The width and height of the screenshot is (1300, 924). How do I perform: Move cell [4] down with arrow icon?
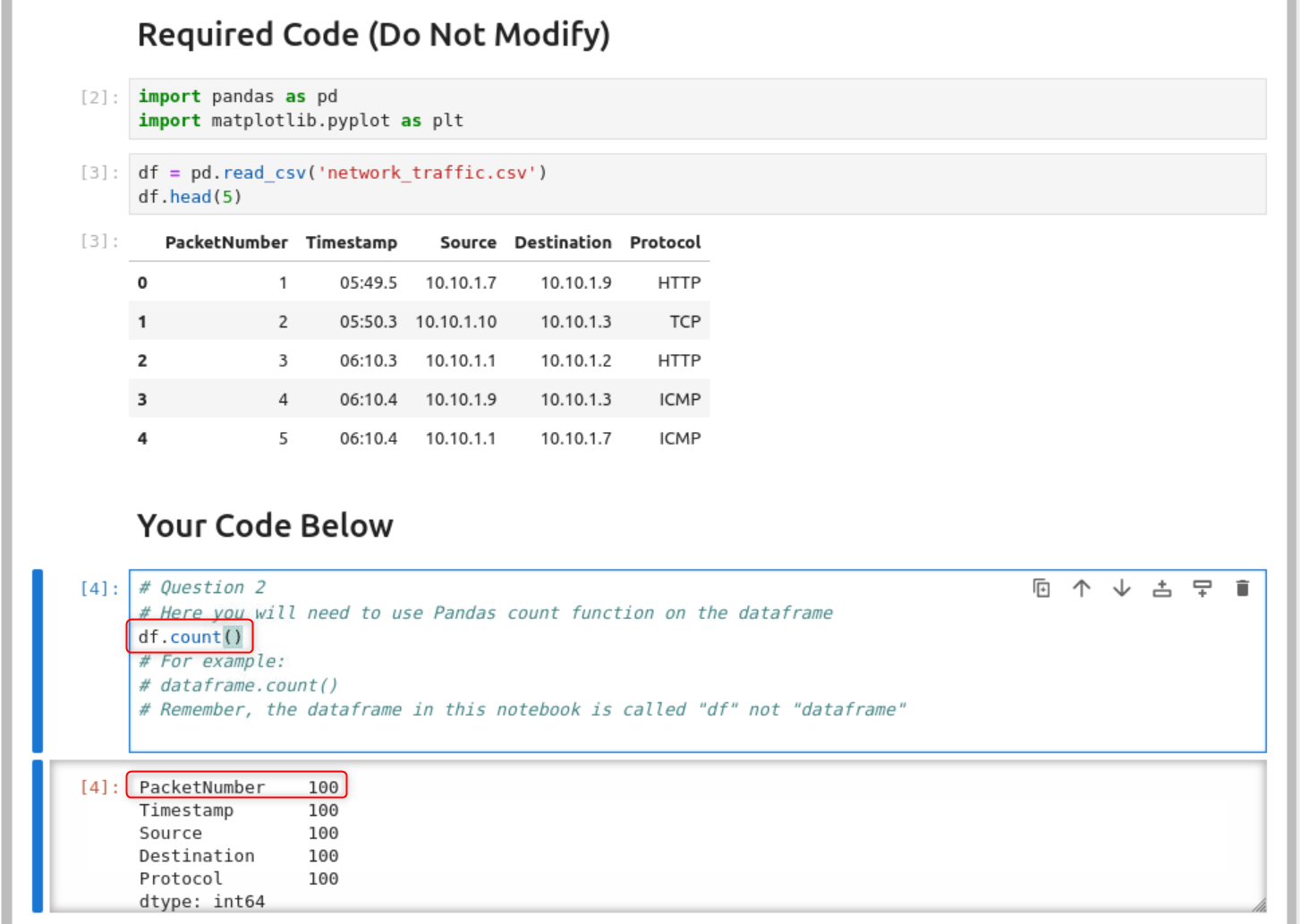point(1121,588)
